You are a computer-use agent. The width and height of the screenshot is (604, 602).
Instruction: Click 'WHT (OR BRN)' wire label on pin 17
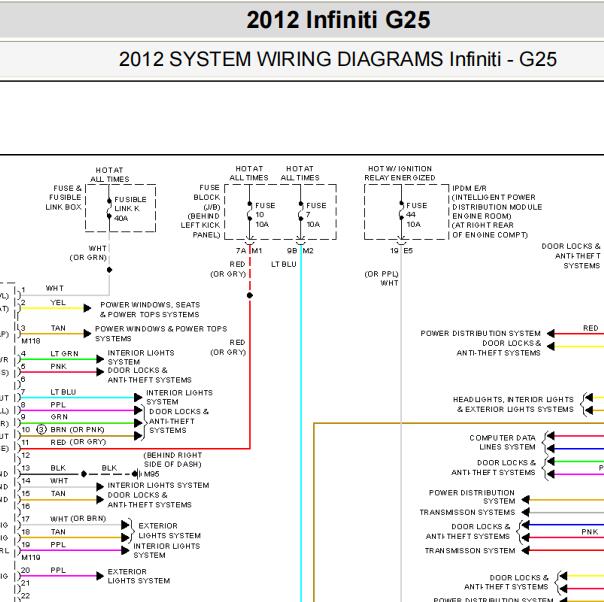click(x=78, y=519)
